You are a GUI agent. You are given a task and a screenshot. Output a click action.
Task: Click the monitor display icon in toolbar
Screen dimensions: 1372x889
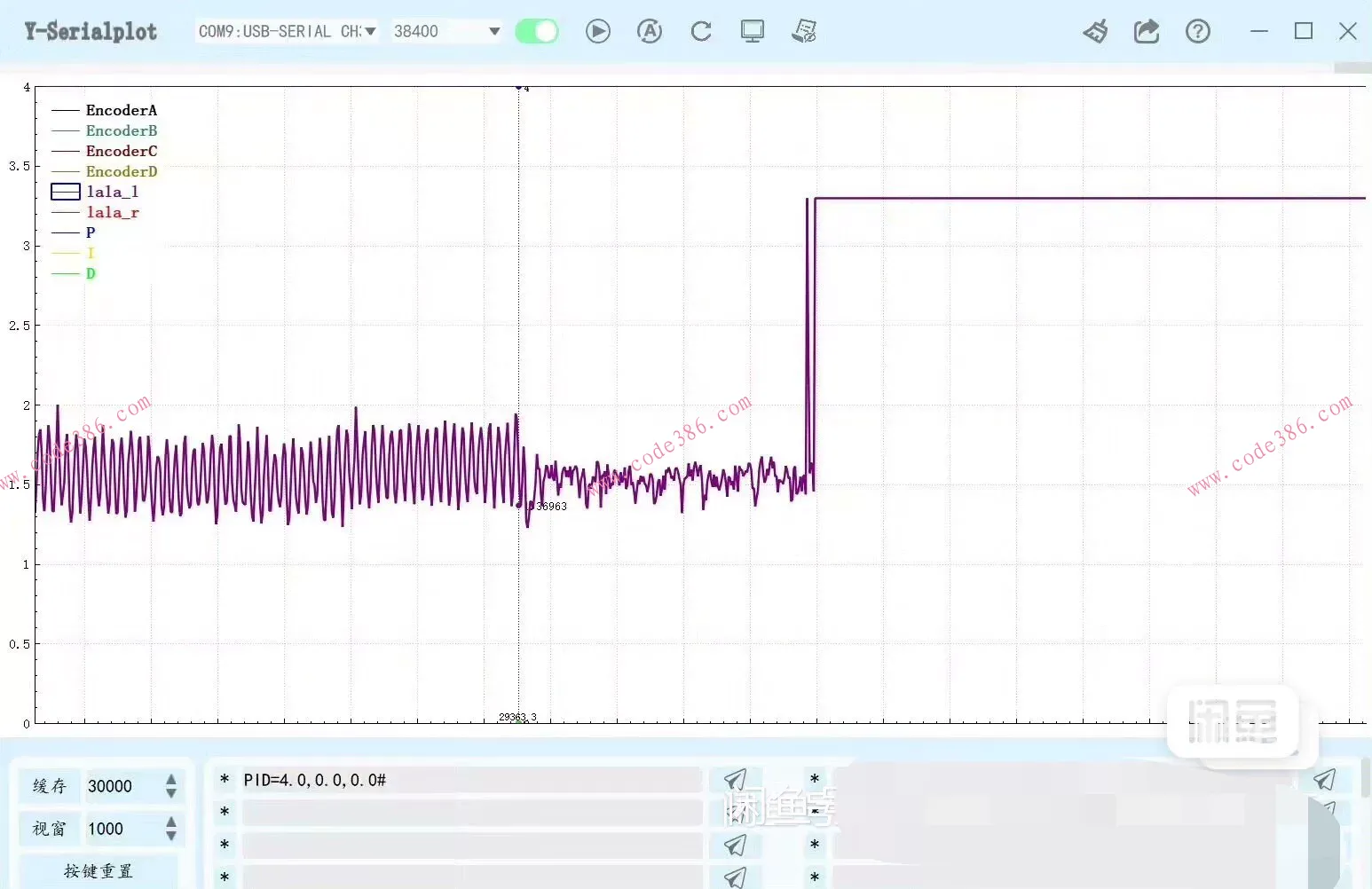(x=753, y=32)
